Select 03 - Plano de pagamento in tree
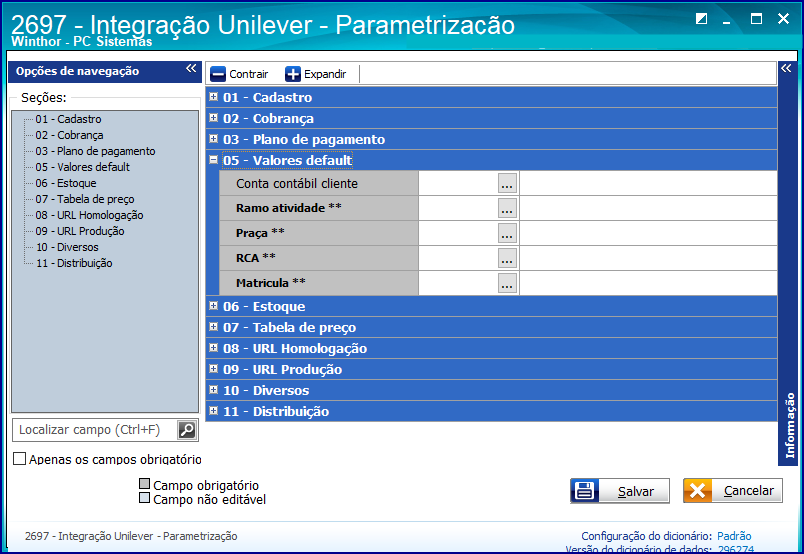 point(95,151)
